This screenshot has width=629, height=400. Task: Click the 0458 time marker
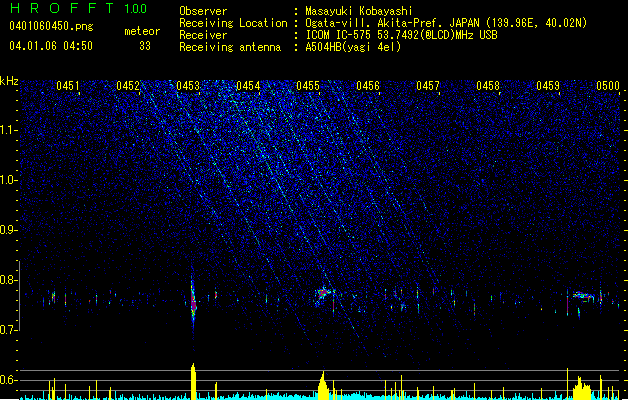coord(488,85)
